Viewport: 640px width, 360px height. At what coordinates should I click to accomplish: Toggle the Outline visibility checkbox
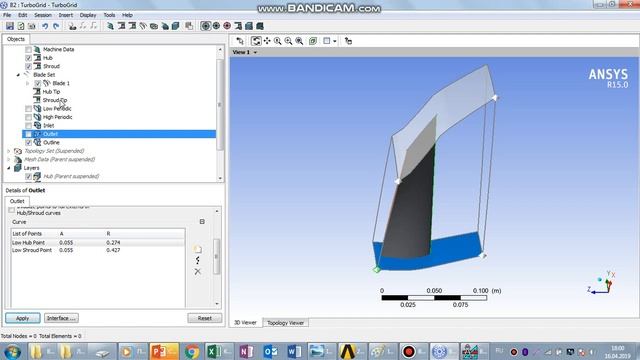point(28,142)
